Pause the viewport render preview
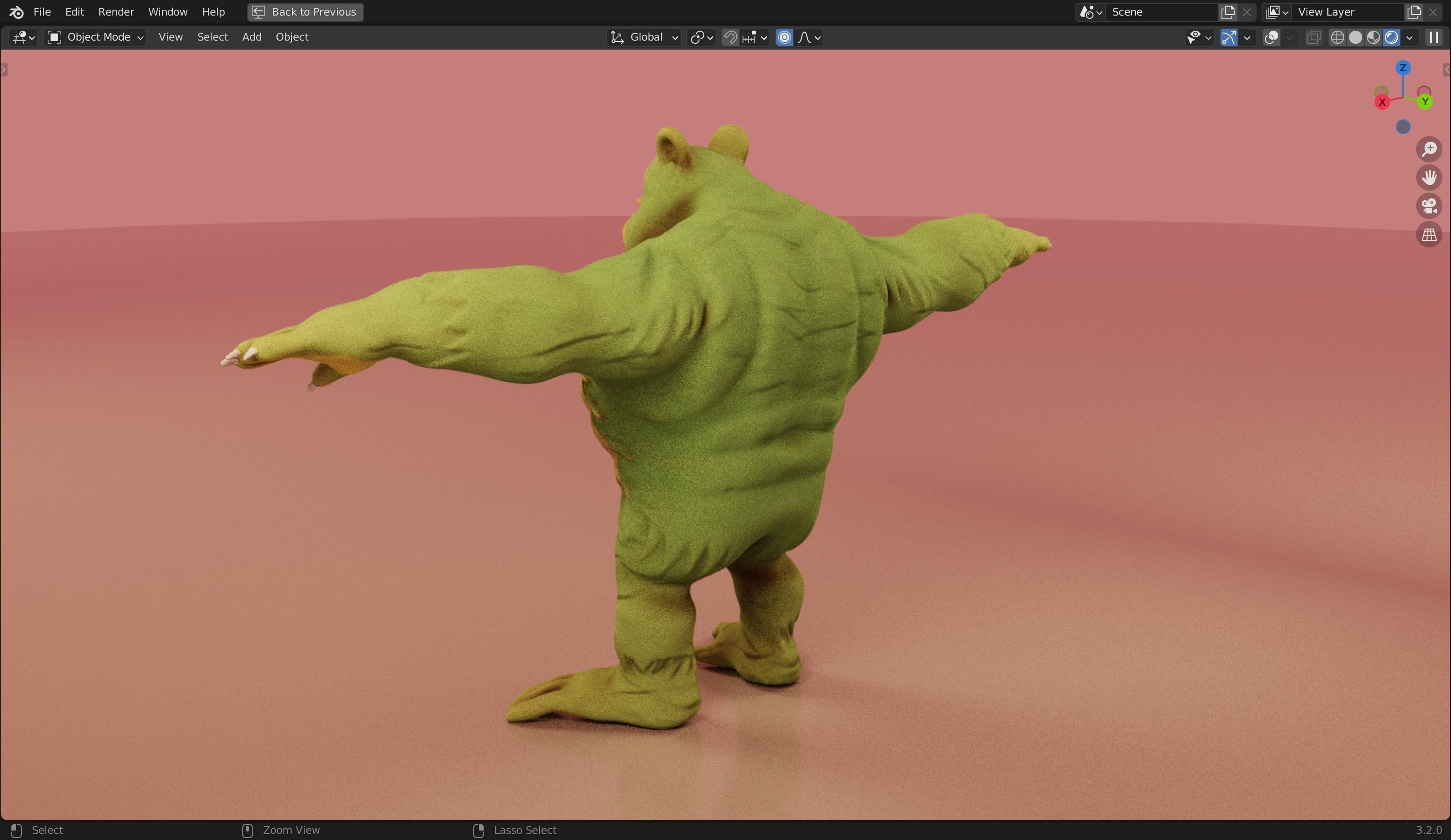1451x840 pixels. (1434, 37)
